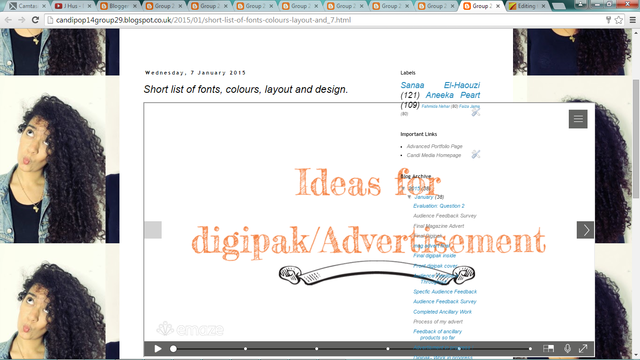Jump to third marker on progress bar

tap(317, 349)
